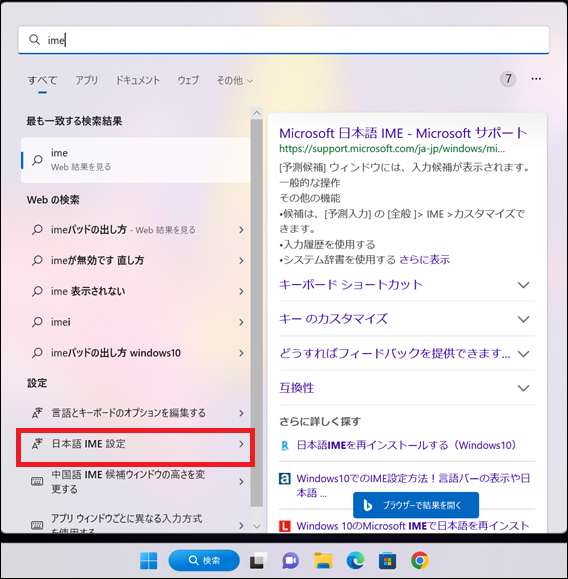Expand arrow for imeパッドの出し方 Web 結果
568x579 pixels.
[x=241, y=230]
